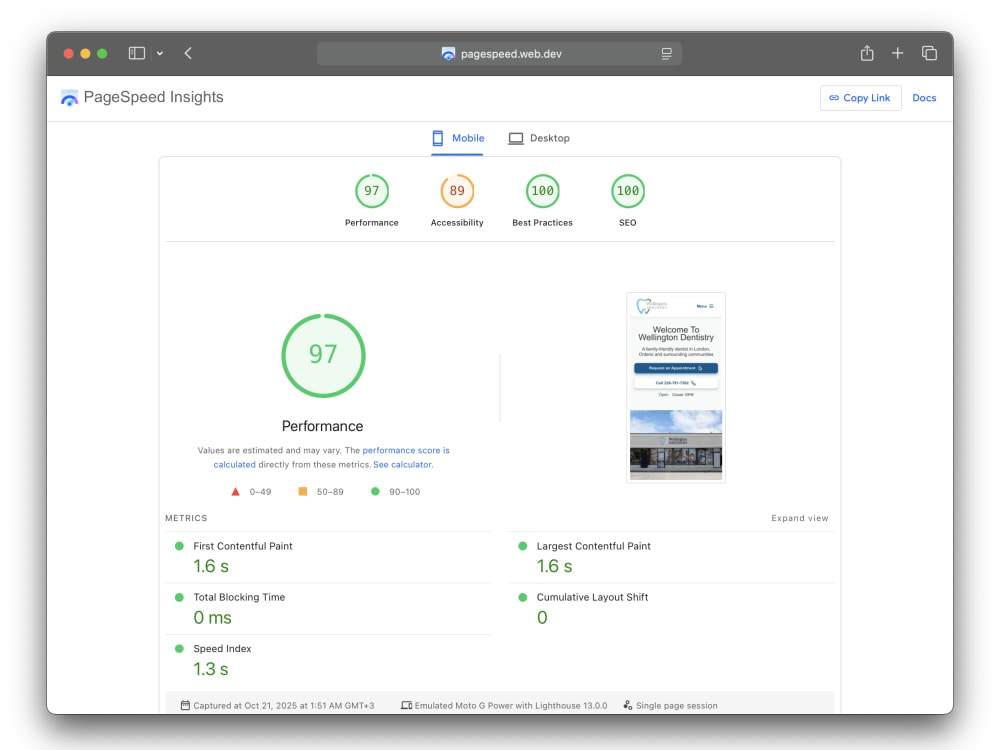Click the calendar icon beside Captured at

(x=185, y=705)
